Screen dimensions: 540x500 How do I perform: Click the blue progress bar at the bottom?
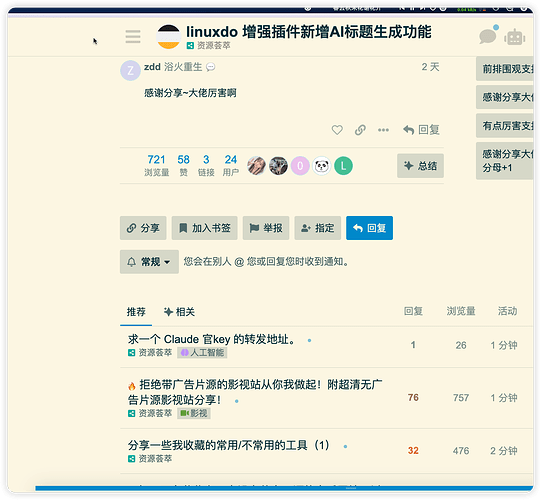[284, 488]
